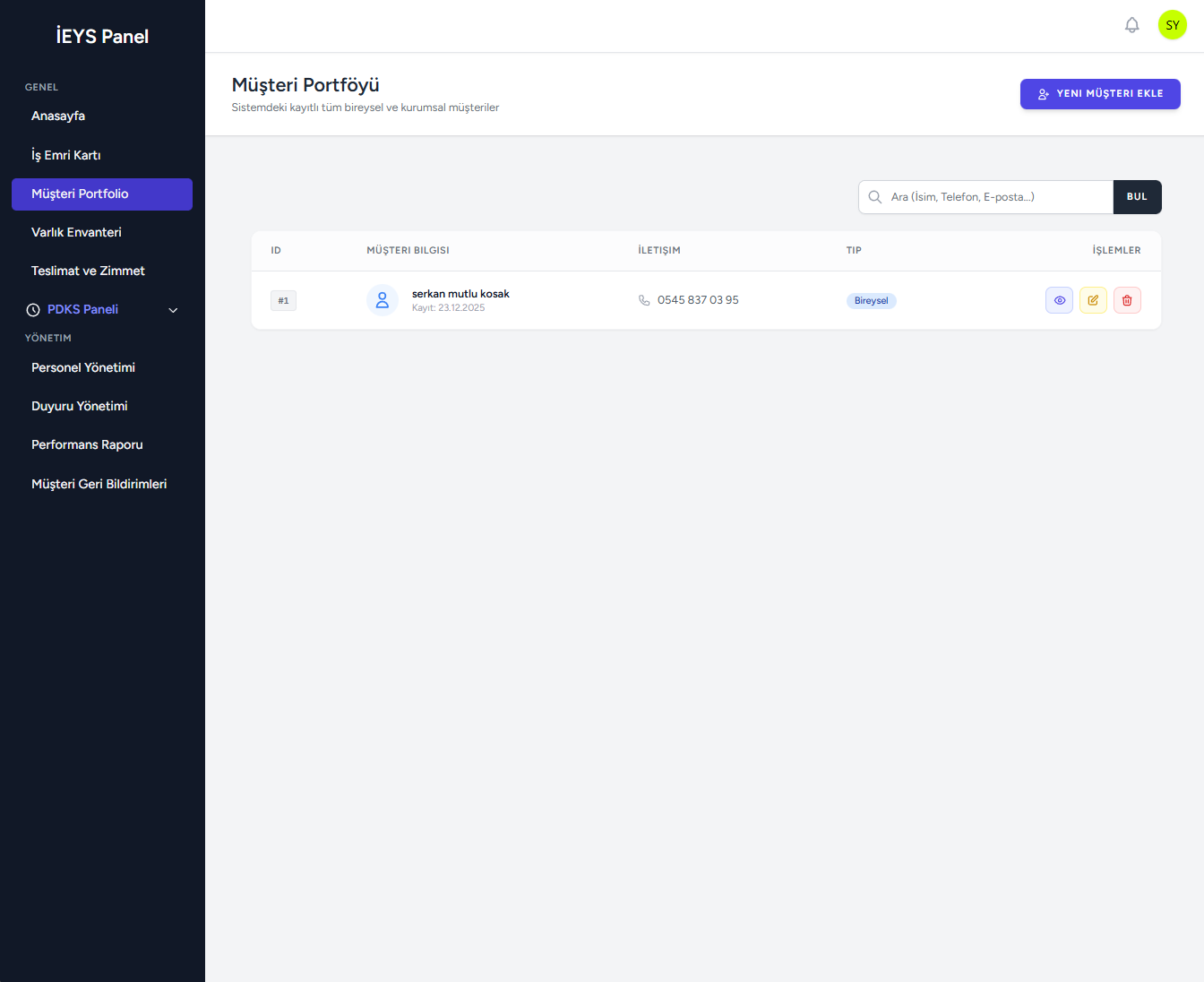Open İş Emri Kartı page

click(66, 155)
